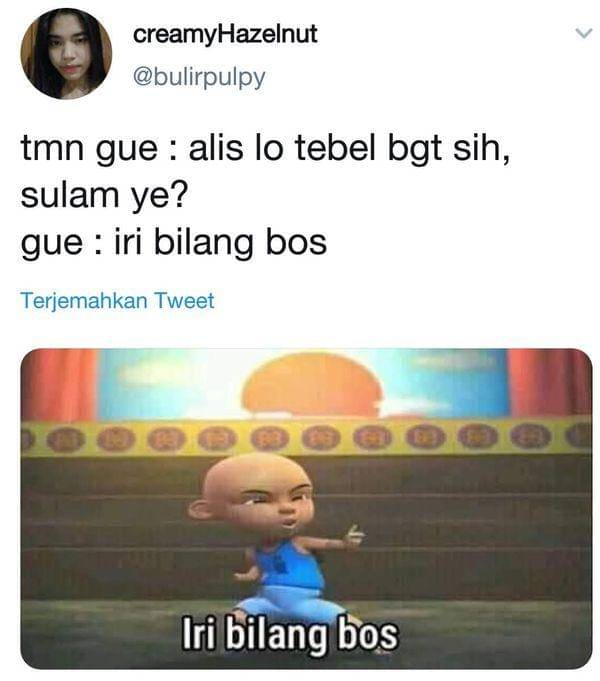Click the word "tebel" in the tweet

tap(335, 148)
